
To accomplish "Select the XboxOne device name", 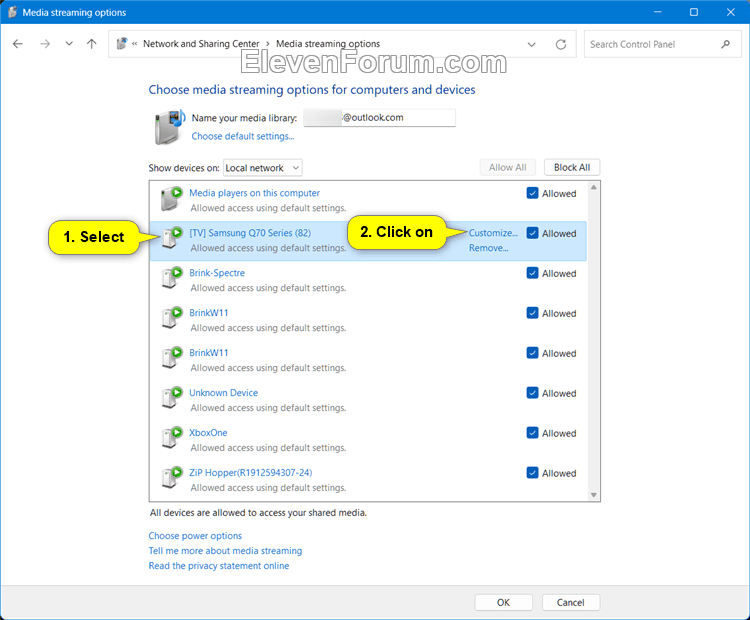I will 208,432.
